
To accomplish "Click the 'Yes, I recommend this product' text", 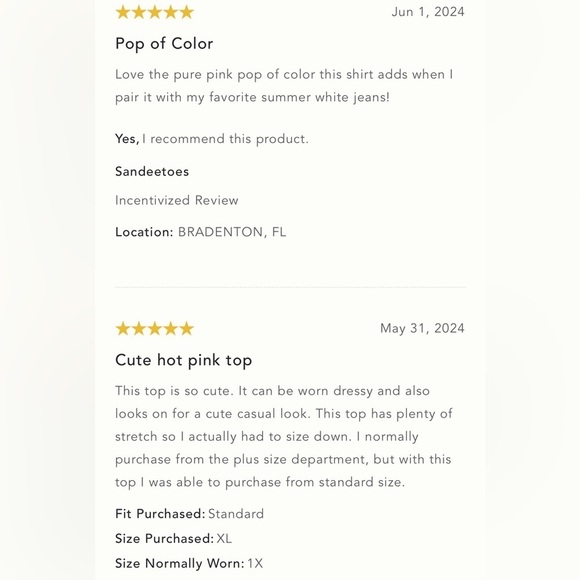I will point(212,139).
